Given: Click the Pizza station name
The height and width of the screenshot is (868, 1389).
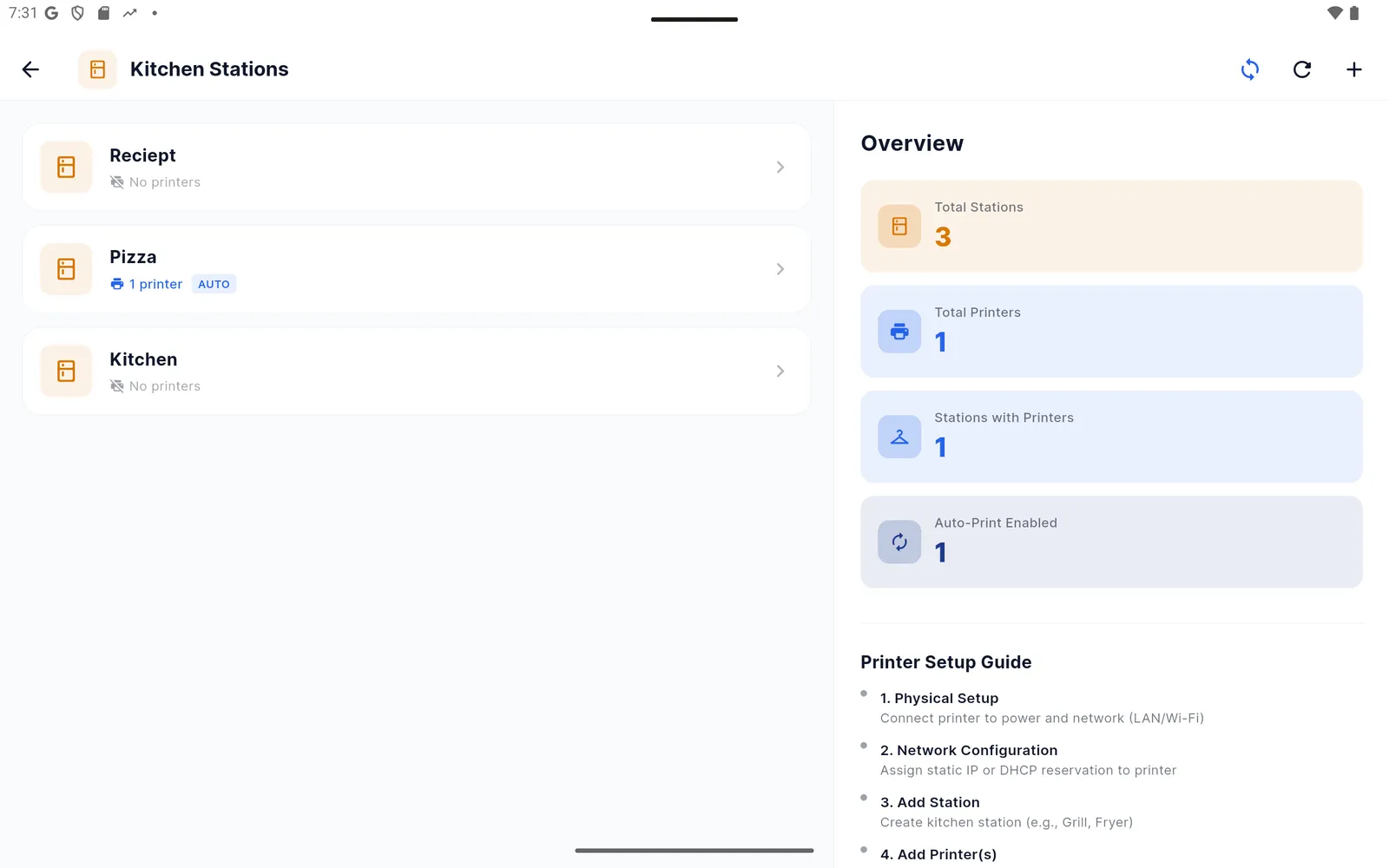Looking at the screenshot, I should pyautogui.click(x=133, y=257).
